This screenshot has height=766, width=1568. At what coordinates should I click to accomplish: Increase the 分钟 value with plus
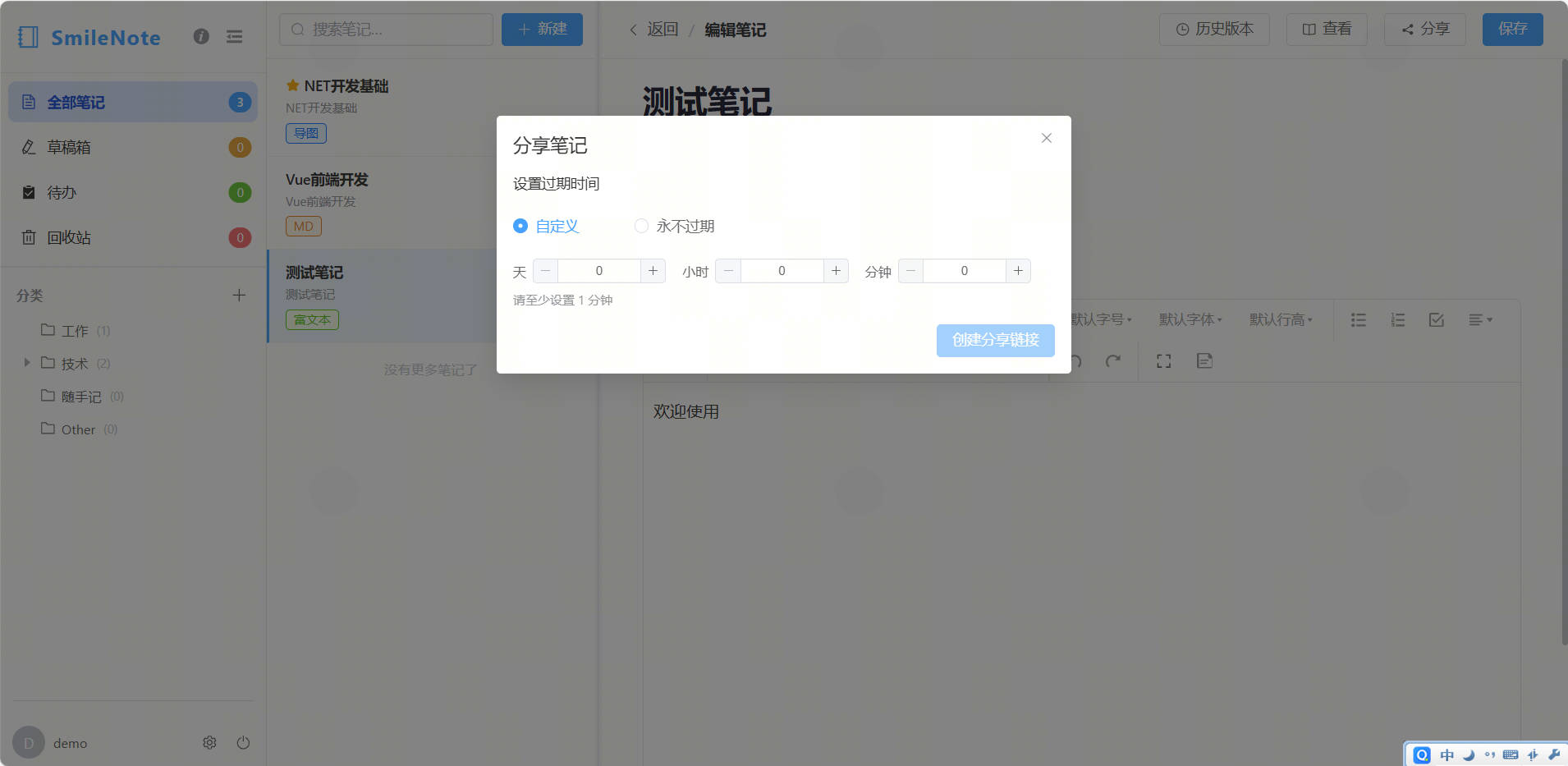(x=1018, y=271)
